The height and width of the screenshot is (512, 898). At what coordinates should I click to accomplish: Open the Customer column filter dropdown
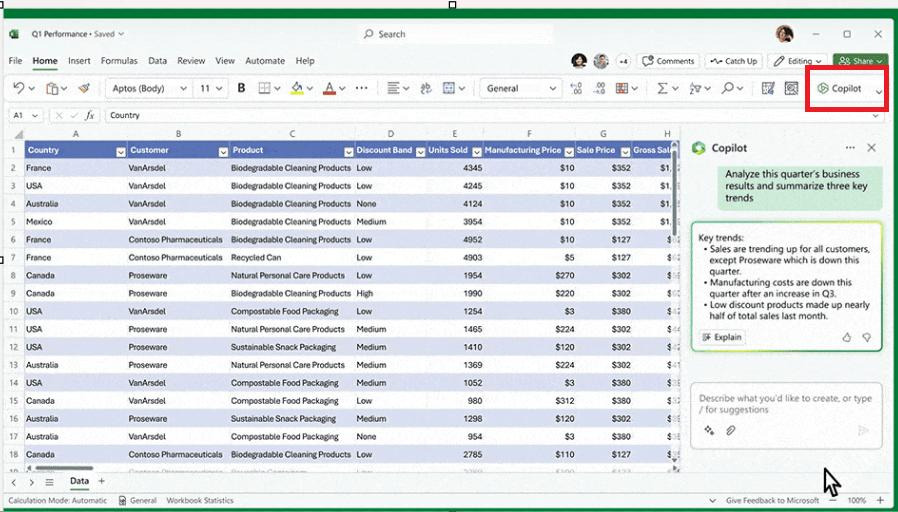pos(223,152)
